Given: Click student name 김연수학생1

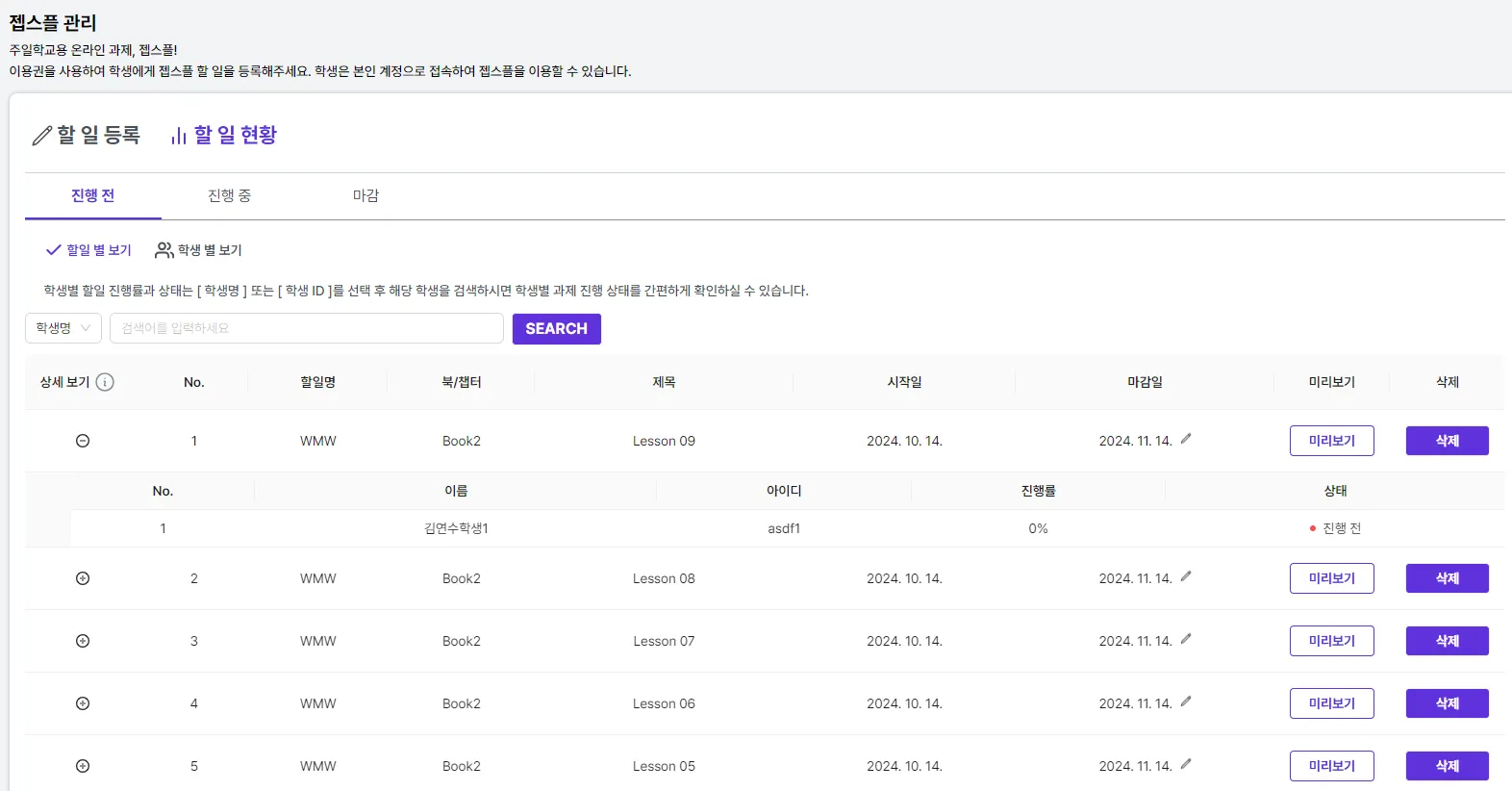Looking at the screenshot, I should (456, 528).
